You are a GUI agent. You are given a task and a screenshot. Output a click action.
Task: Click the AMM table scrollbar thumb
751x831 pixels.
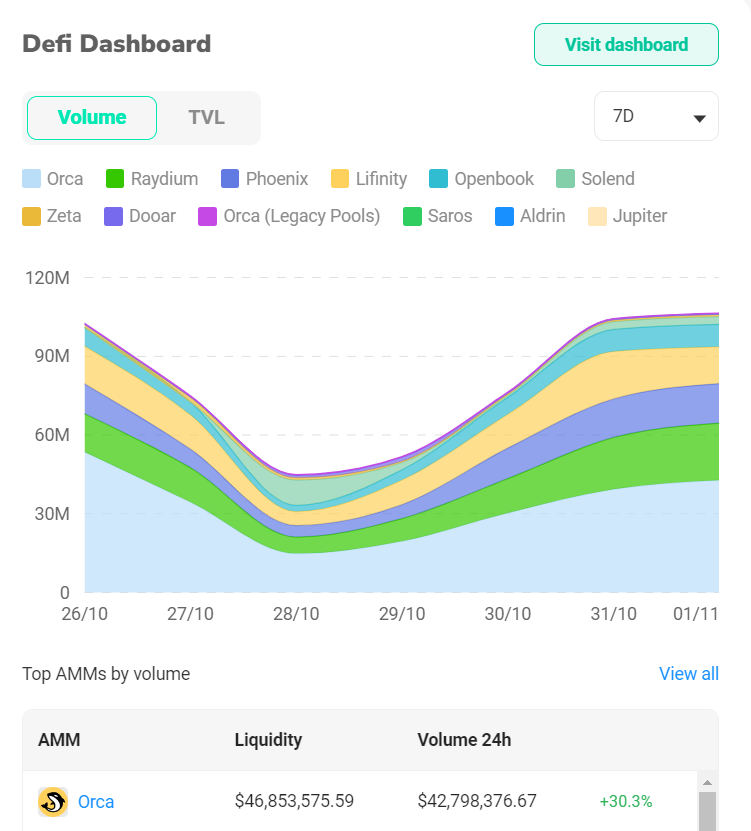click(707, 811)
